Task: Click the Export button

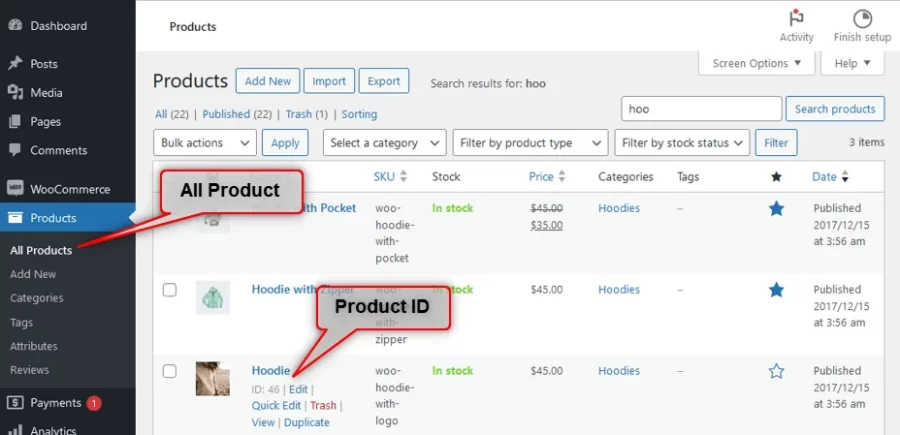Action: point(383,81)
